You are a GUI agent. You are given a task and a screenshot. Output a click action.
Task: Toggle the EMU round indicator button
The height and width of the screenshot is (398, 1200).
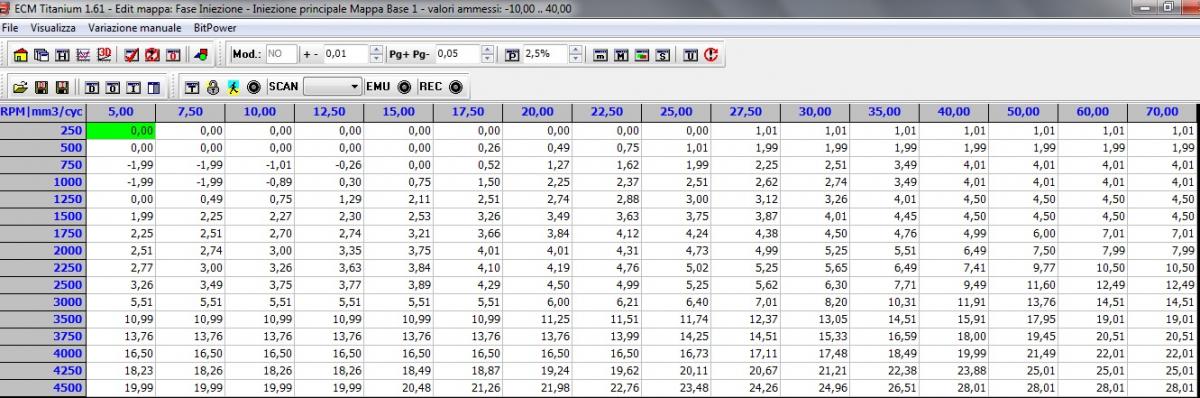coord(404,87)
